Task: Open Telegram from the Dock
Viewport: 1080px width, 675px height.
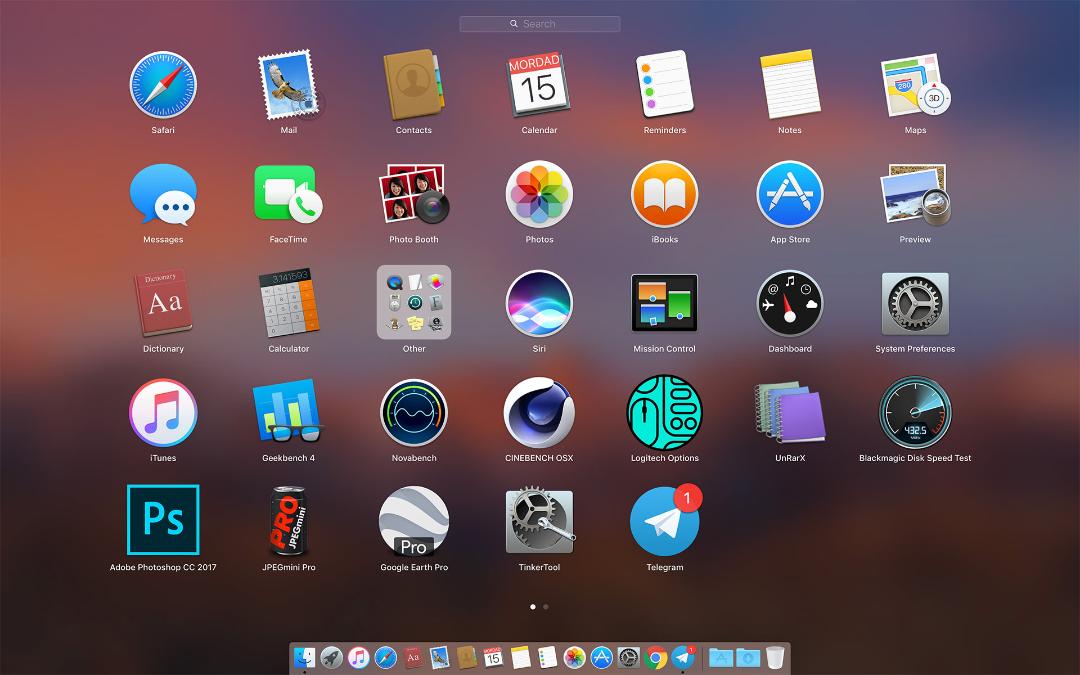Action: pyautogui.click(x=683, y=657)
